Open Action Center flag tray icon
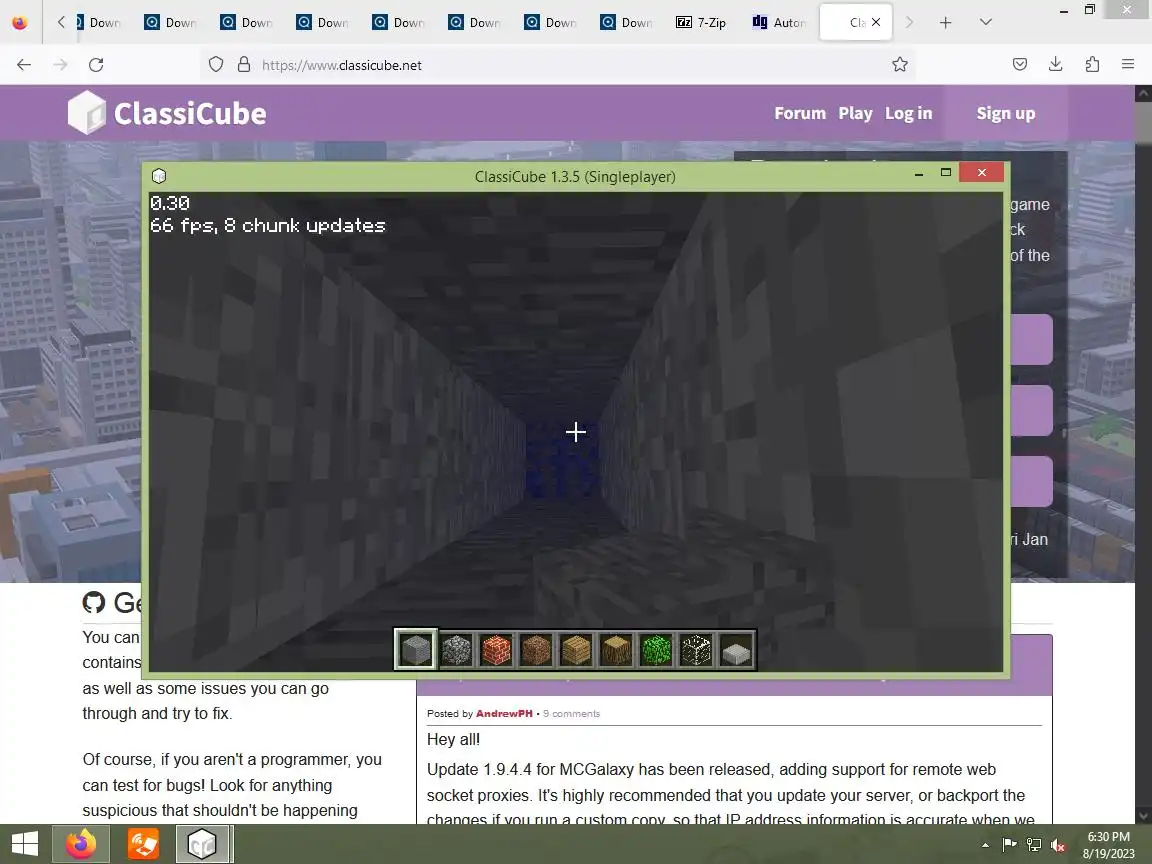The width and height of the screenshot is (1152, 864). pos(1009,845)
